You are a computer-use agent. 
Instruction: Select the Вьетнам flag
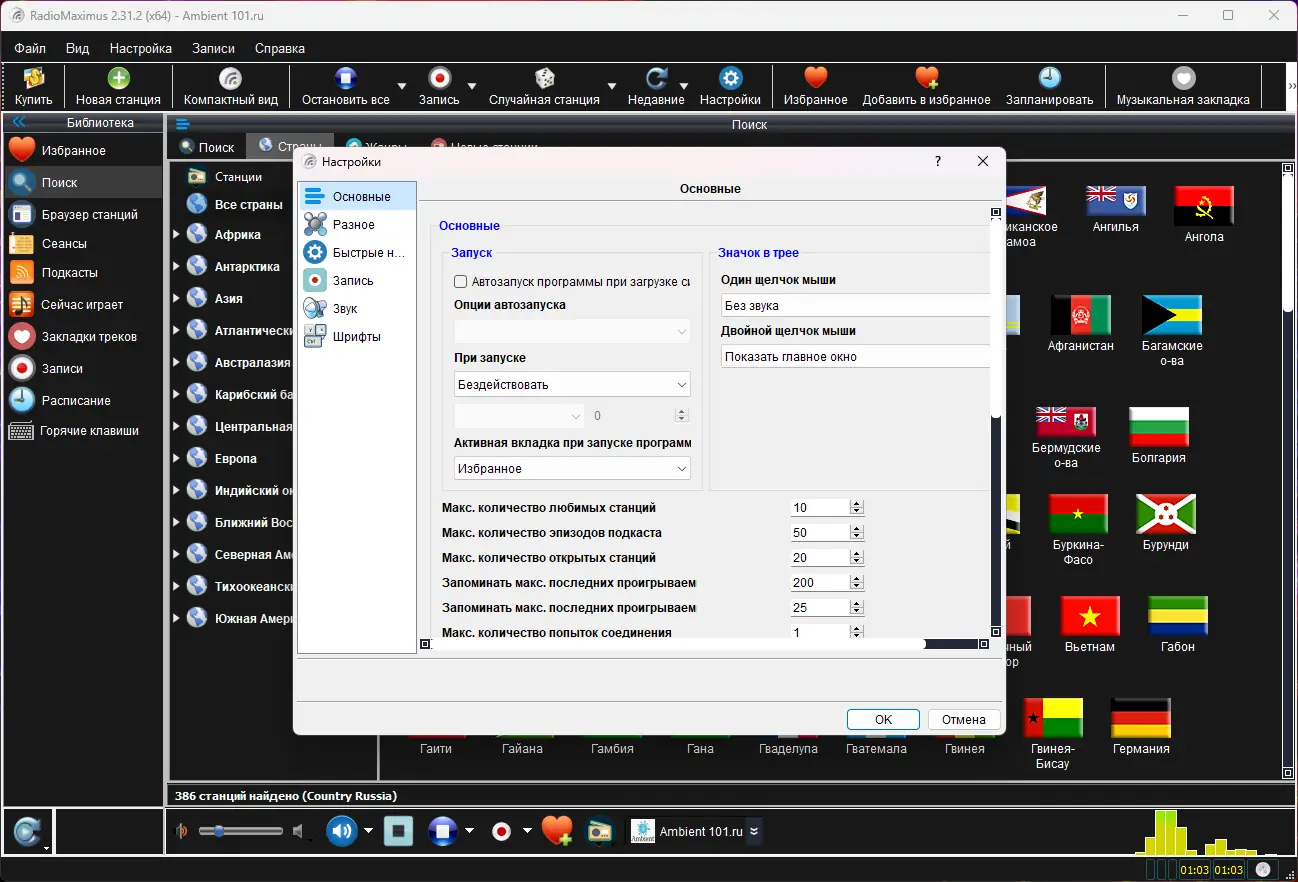tap(1090, 625)
